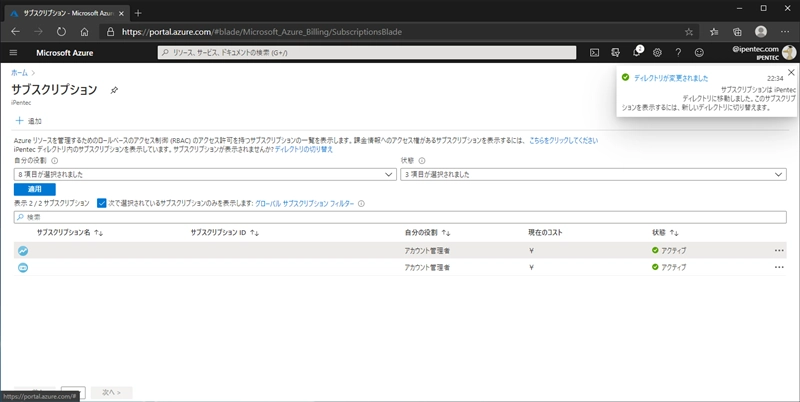This screenshot has height=402, width=800.
Task: Open the help question mark menu
Action: [678, 53]
